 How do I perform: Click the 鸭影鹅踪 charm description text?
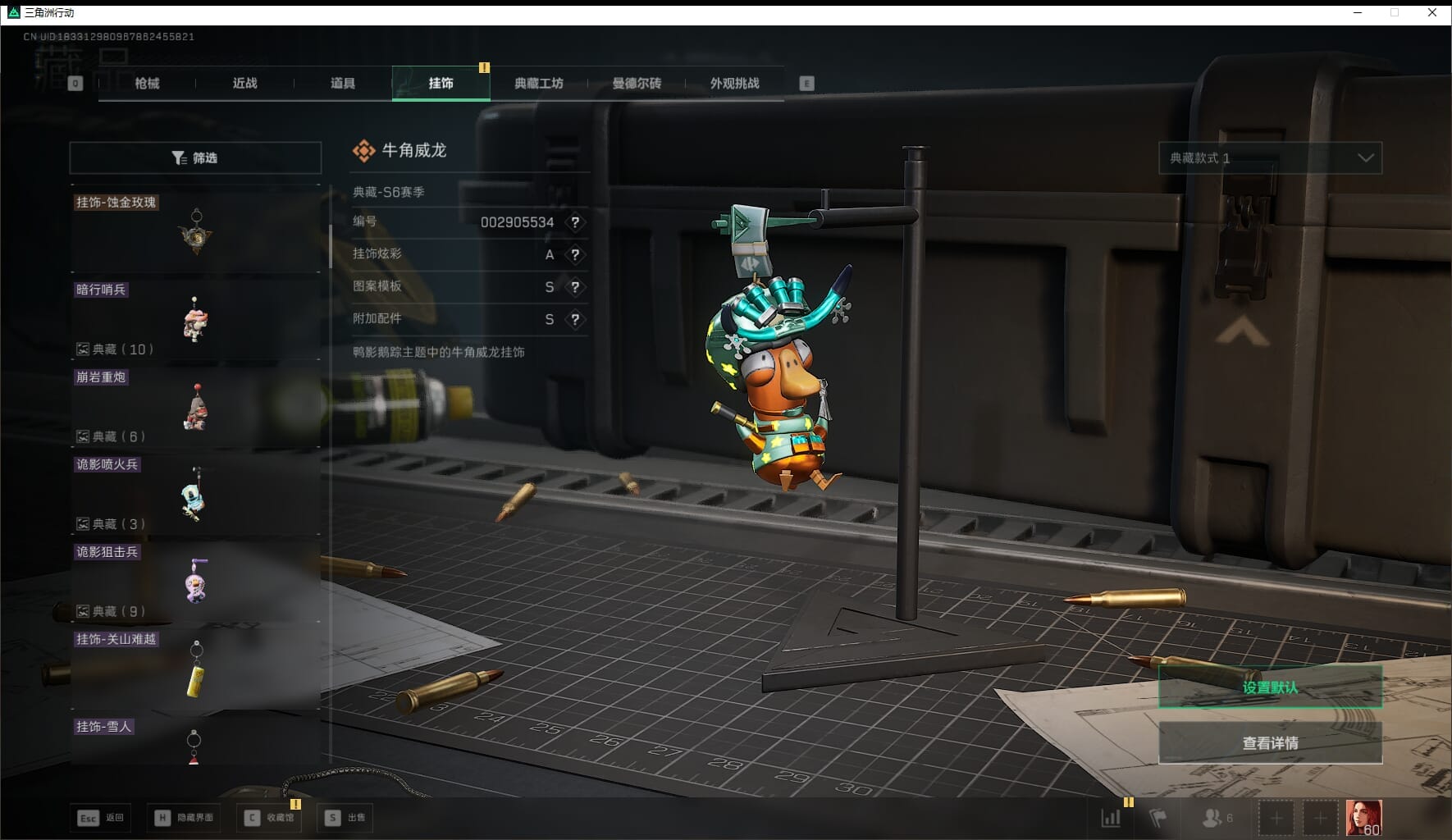pos(439,352)
